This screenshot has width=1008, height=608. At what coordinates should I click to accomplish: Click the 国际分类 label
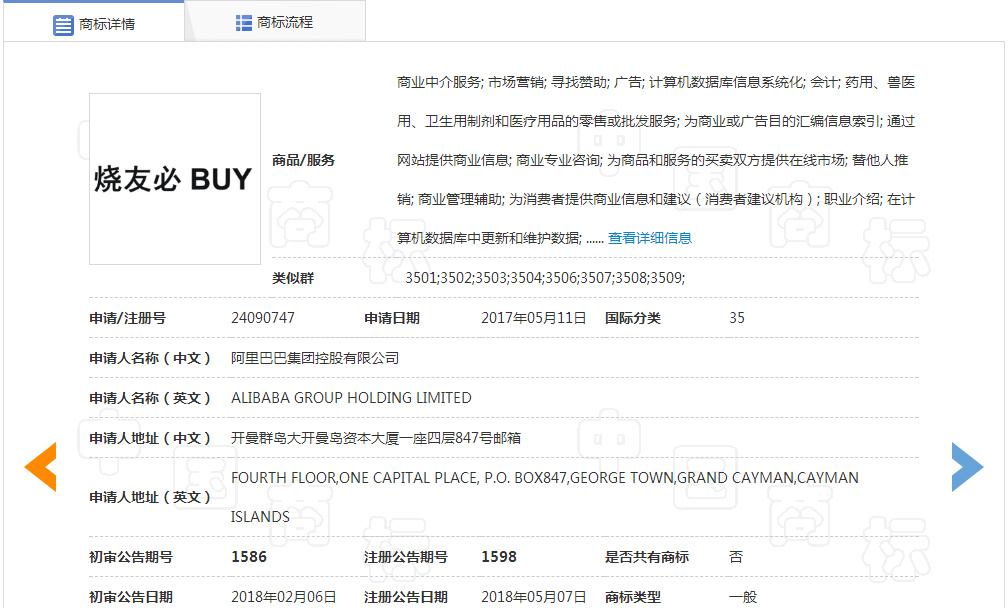(x=633, y=318)
